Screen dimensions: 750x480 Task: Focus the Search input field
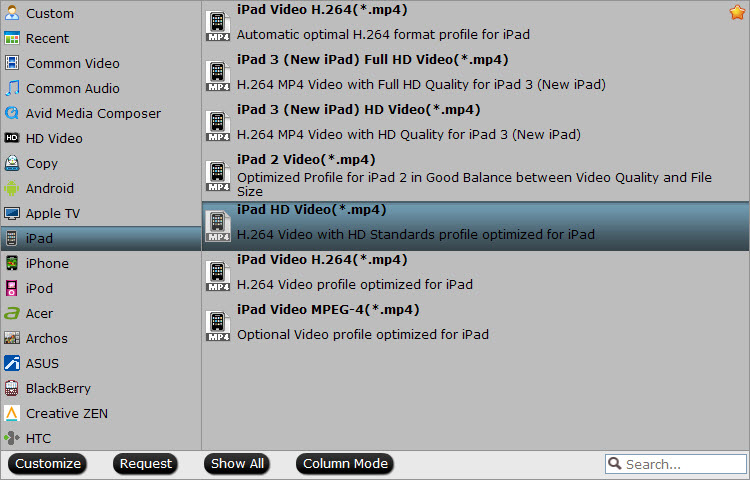[x=675, y=464]
